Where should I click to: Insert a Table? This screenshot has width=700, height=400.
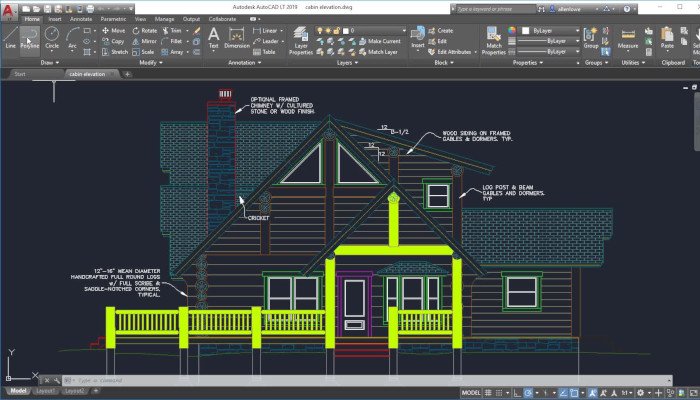point(264,52)
